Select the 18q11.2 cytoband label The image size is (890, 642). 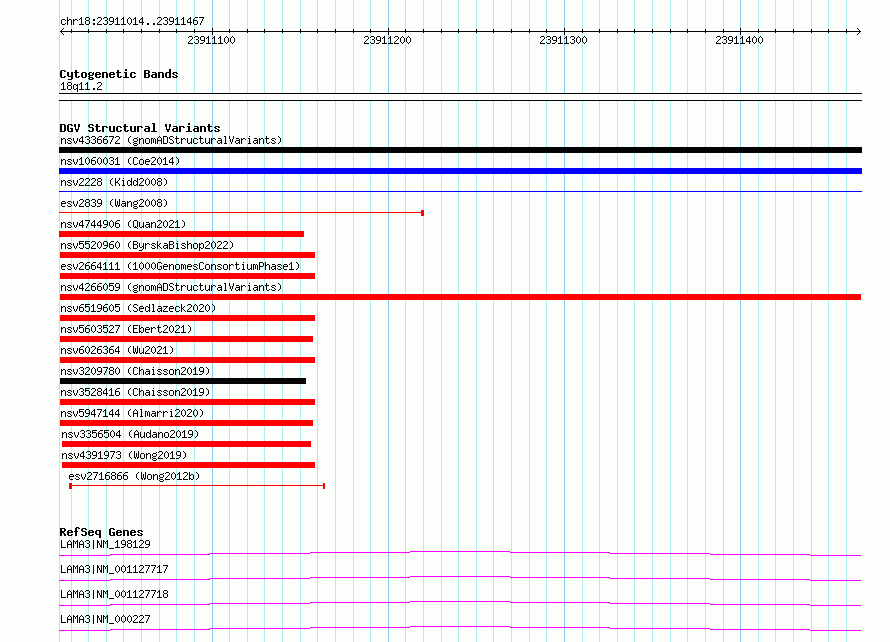click(x=81, y=86)
